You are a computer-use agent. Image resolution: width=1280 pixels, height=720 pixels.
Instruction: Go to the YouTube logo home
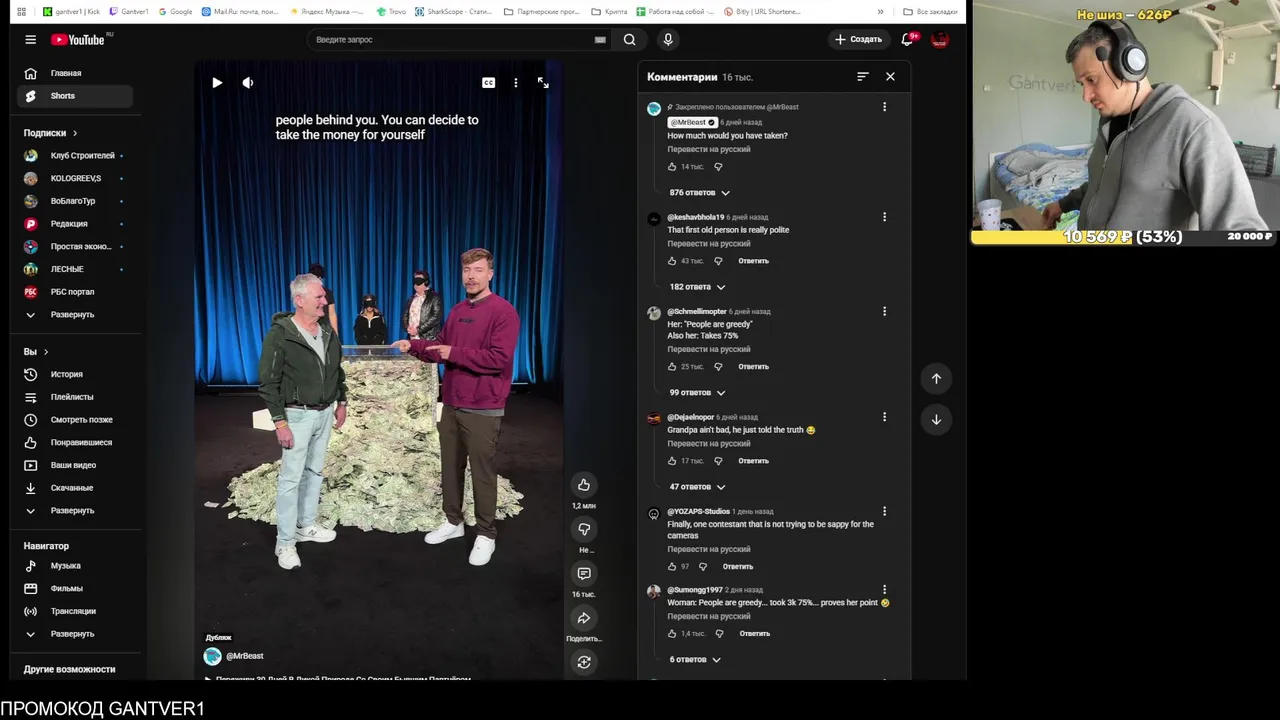point(80,40)
